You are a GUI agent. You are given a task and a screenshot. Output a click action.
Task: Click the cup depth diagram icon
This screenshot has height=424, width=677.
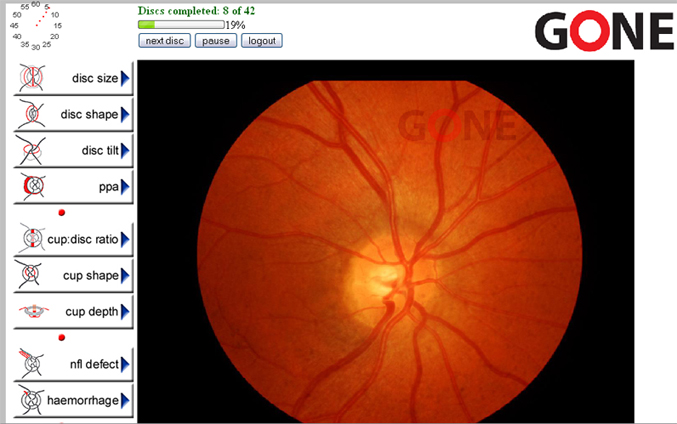click(x=34, y=311)
